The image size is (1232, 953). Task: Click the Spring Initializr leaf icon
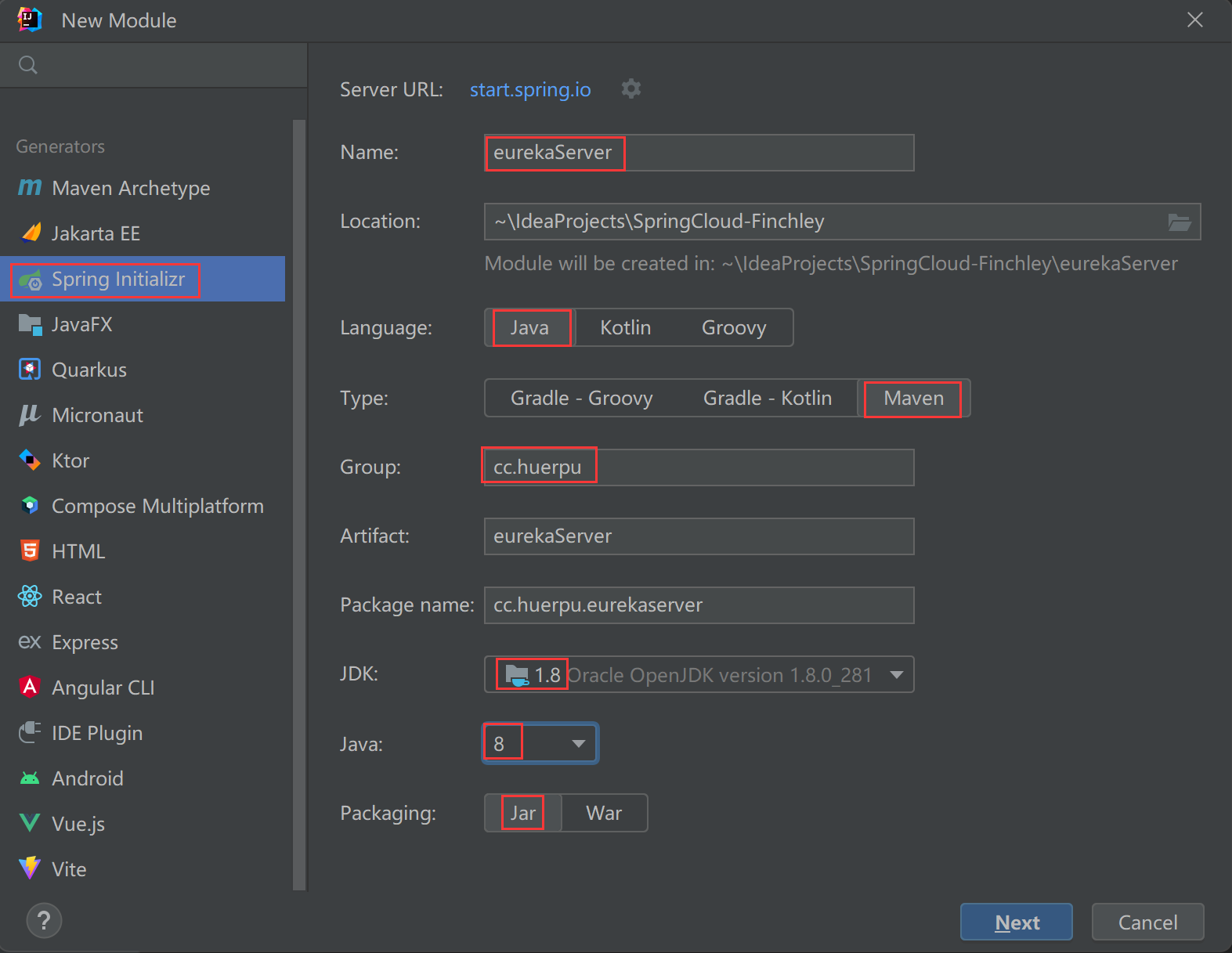coord(30,280)
